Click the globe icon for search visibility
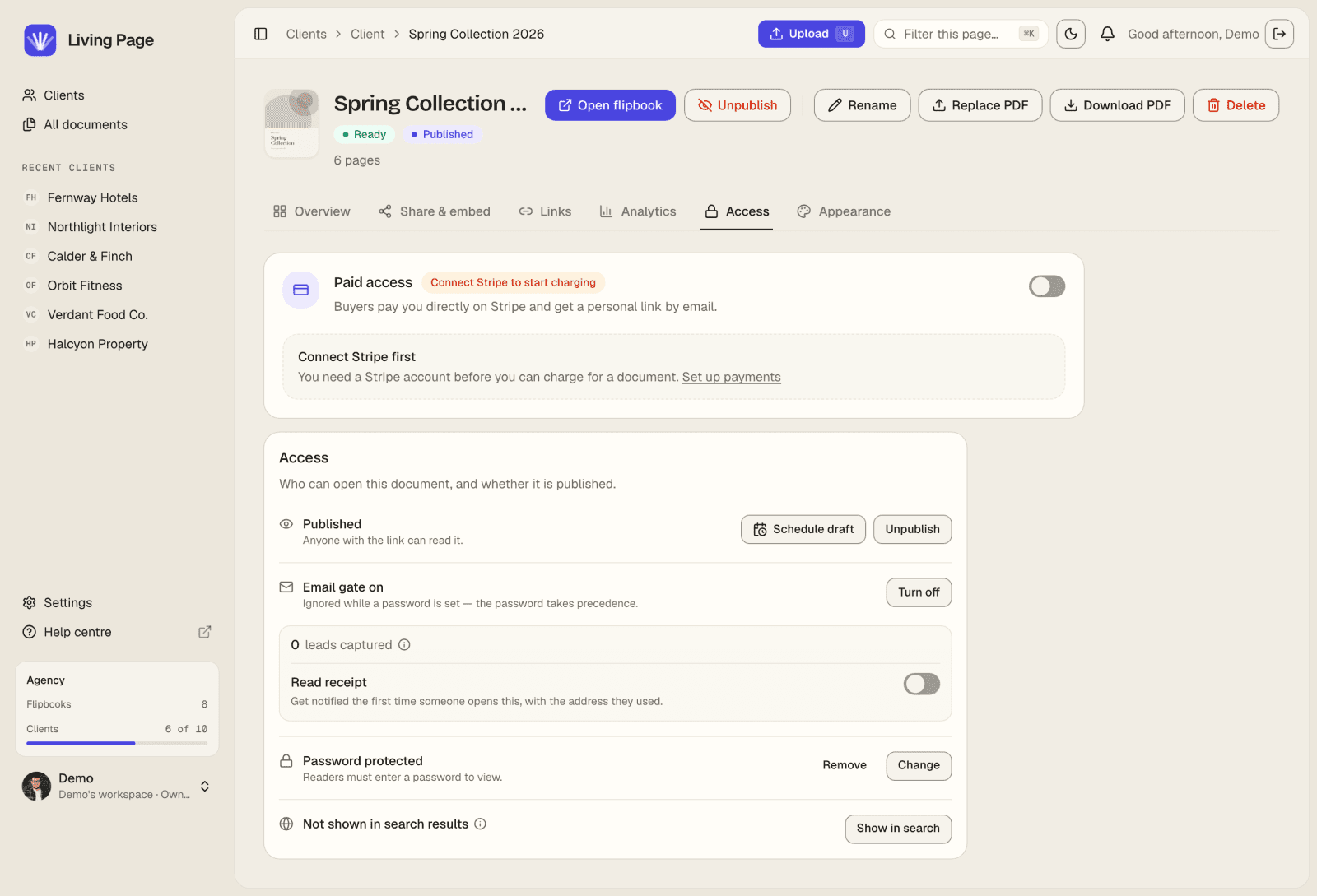Image resolution: width=1317 pixels, height=896 pixels. tap(286, 824)
